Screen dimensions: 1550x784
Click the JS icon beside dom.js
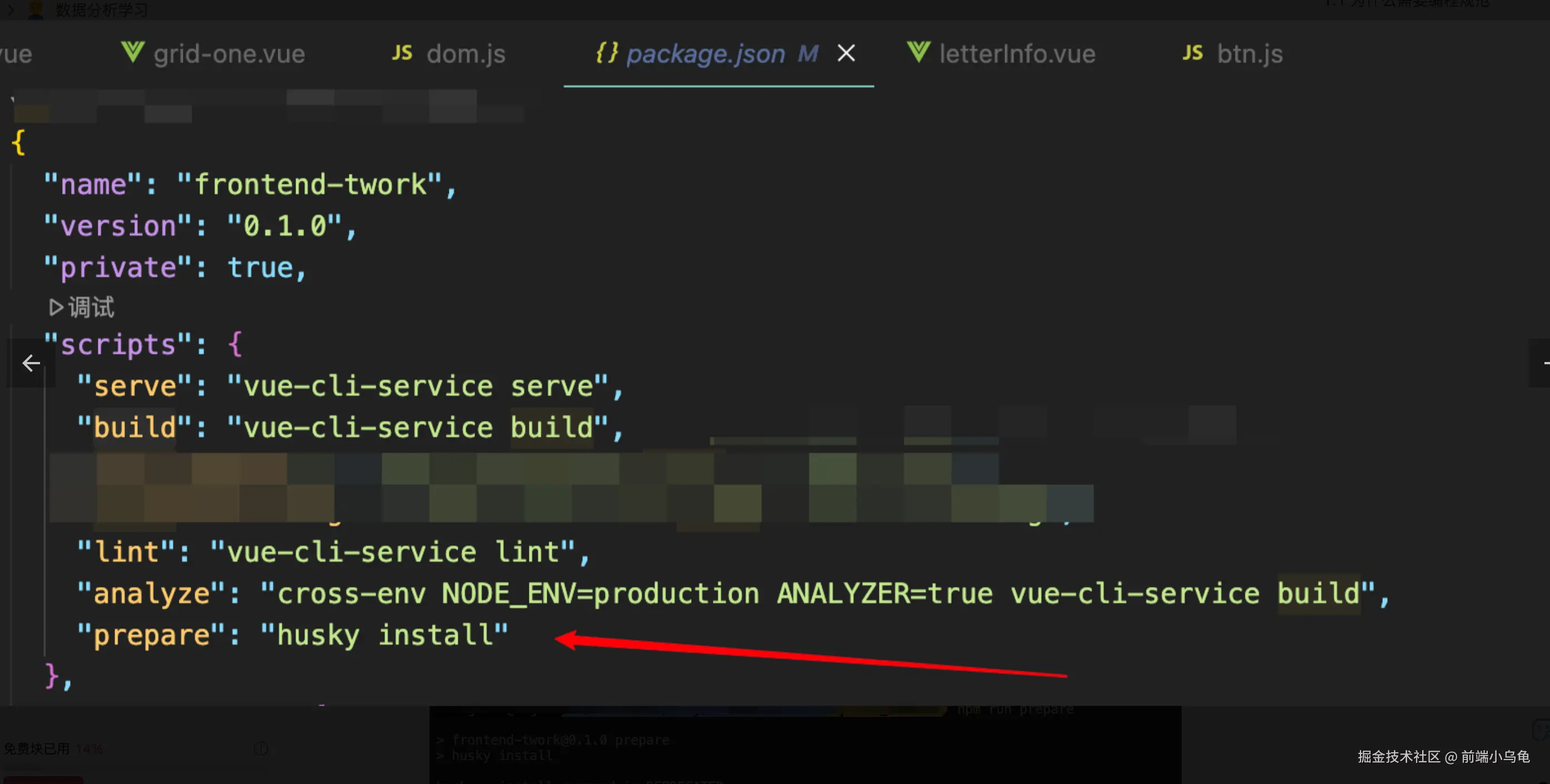[x=402, y=53]
